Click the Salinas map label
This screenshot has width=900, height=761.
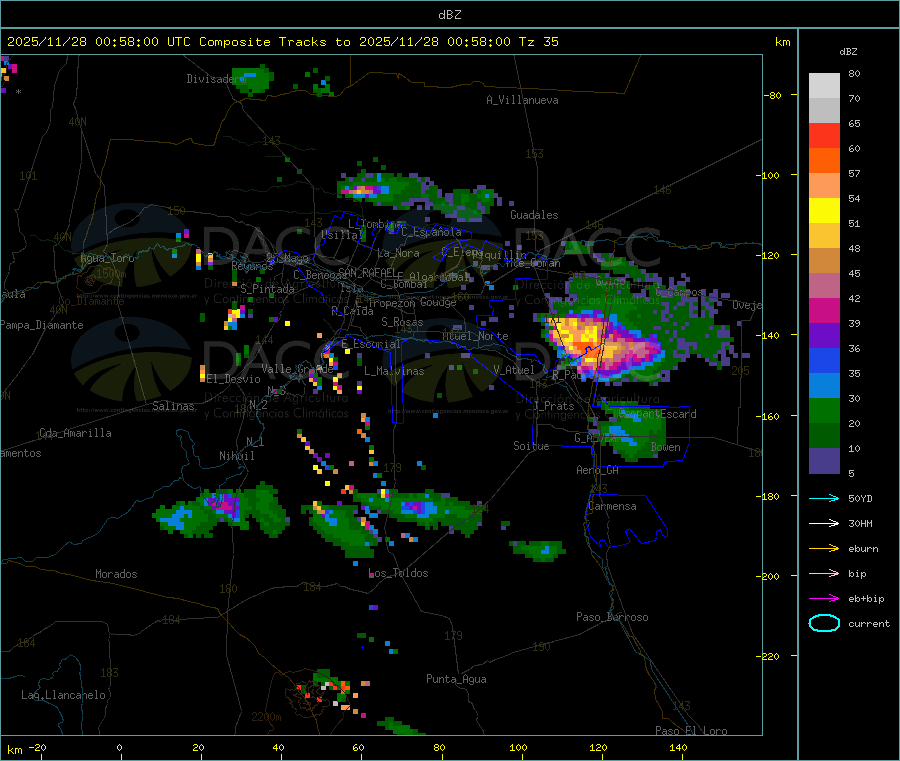(x=173, y=406)
